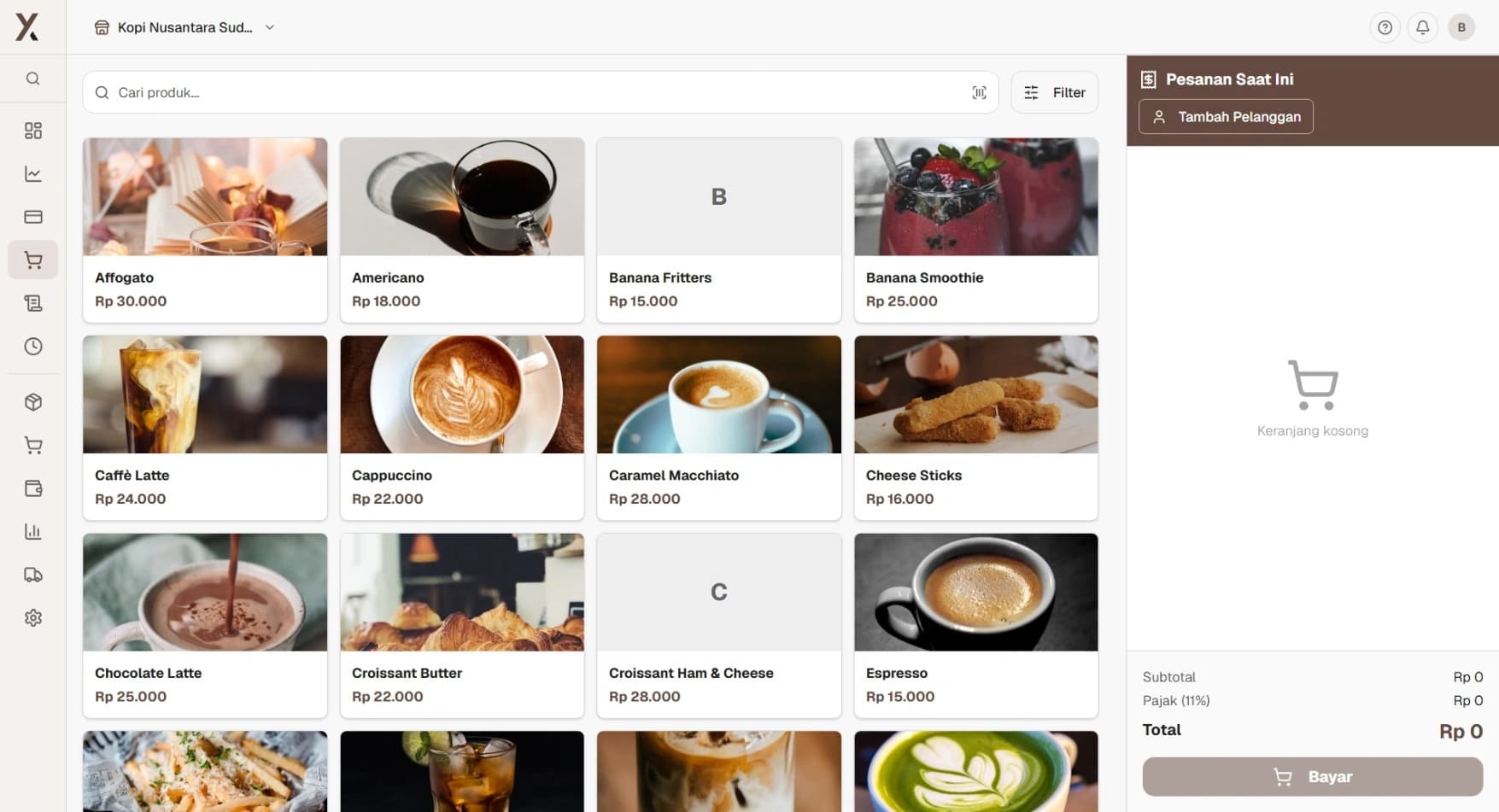Click the Cari produk search field
Viewport: 1499px width, 812px height.
(538, 92)
